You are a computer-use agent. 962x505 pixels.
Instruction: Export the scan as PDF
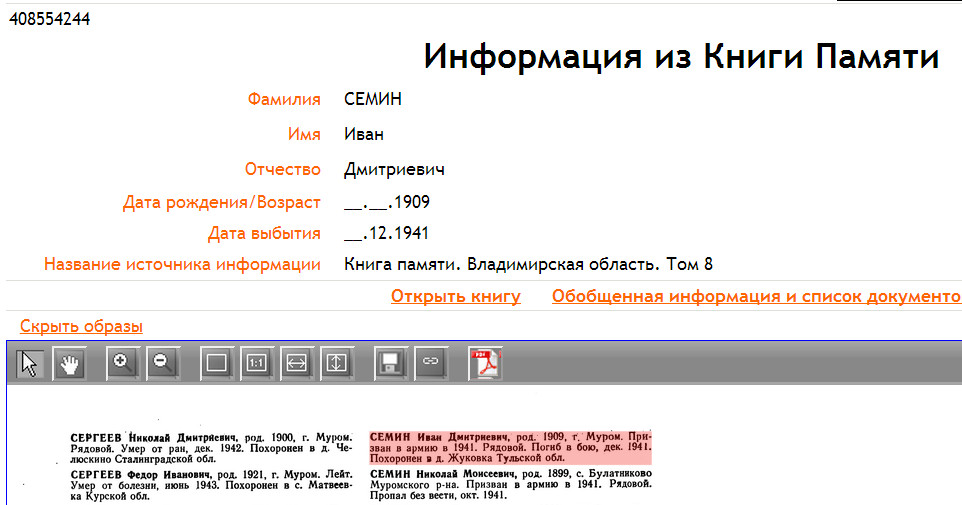(x=485, y=363)
